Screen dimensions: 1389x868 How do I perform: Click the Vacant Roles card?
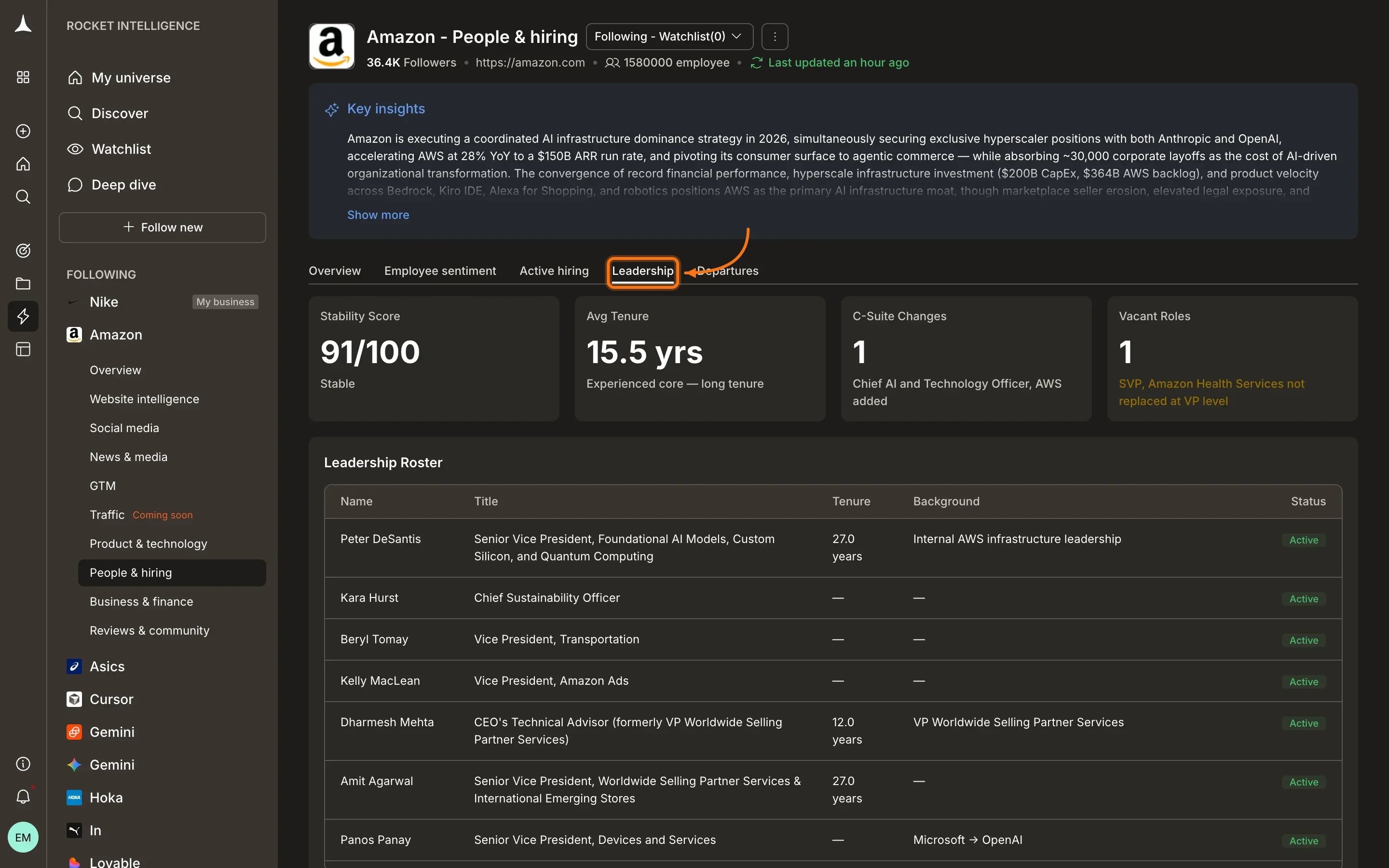1232,359
